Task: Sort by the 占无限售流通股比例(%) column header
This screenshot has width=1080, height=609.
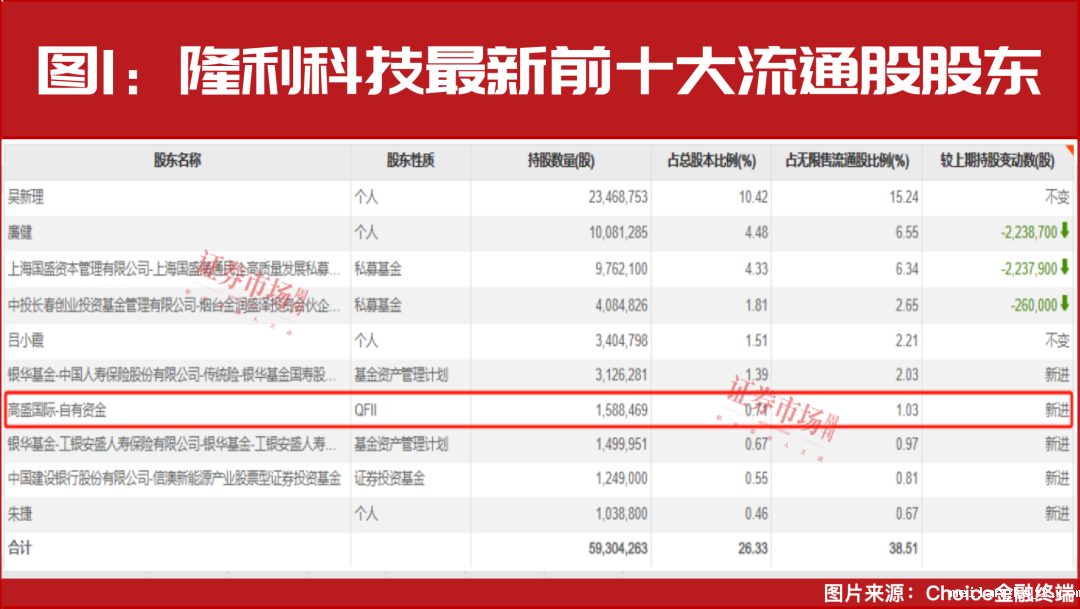Action: [x=847, y=161]
